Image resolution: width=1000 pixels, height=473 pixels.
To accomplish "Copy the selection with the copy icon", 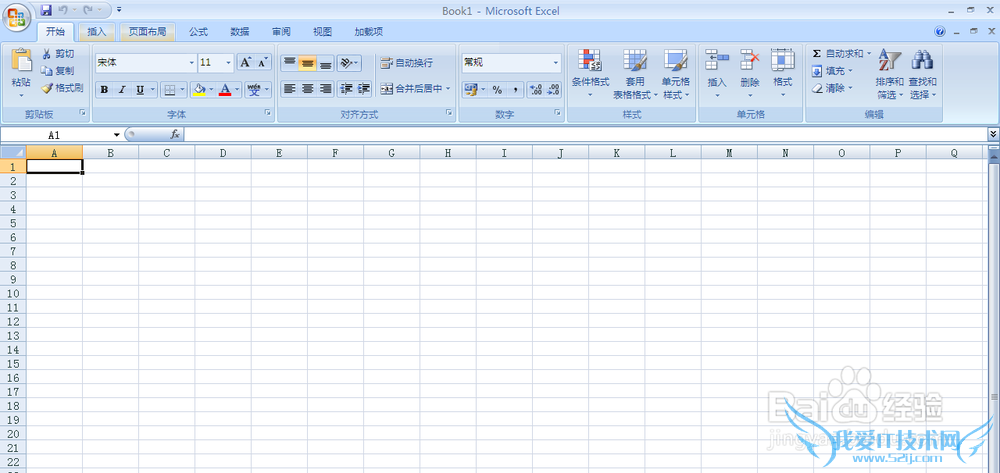I will (x=47, y=71).
